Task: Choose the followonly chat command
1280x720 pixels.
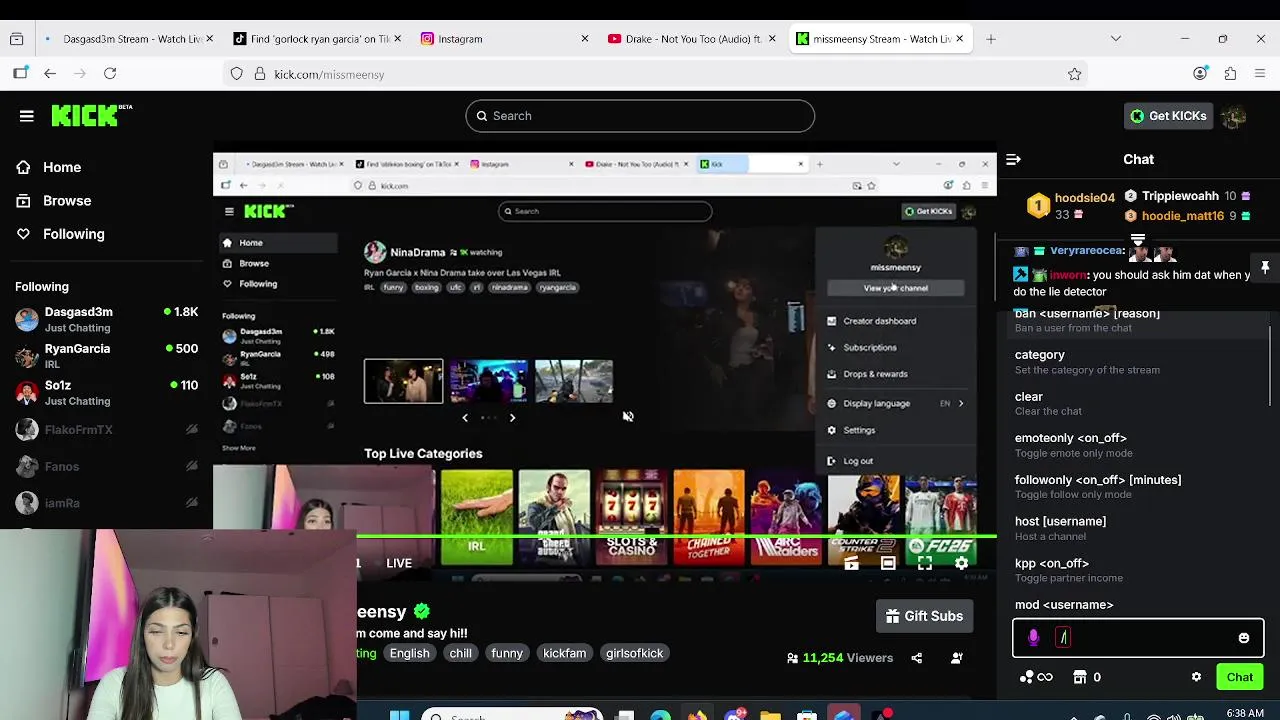Action: coord(1138,487)
